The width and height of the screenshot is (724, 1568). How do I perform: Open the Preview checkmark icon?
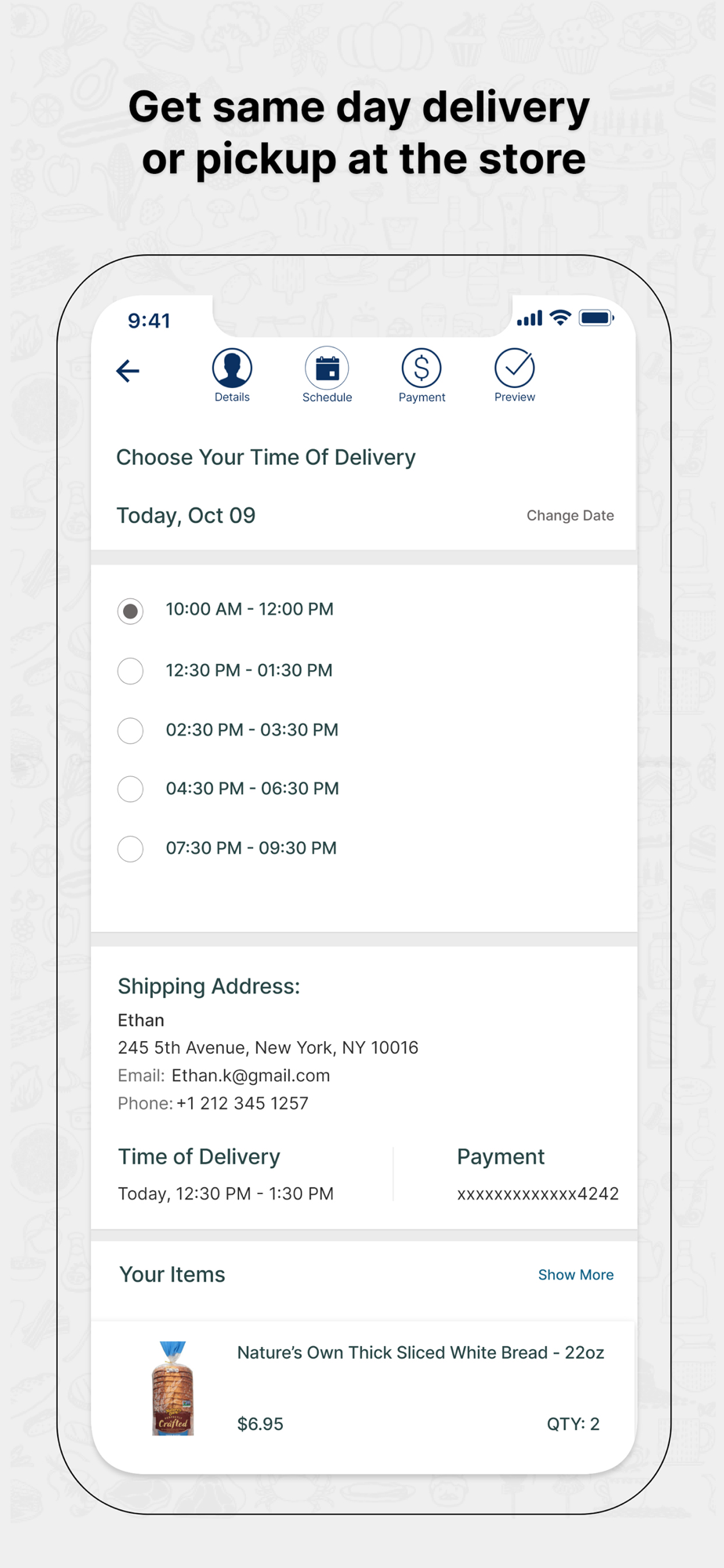coord(515,368)
